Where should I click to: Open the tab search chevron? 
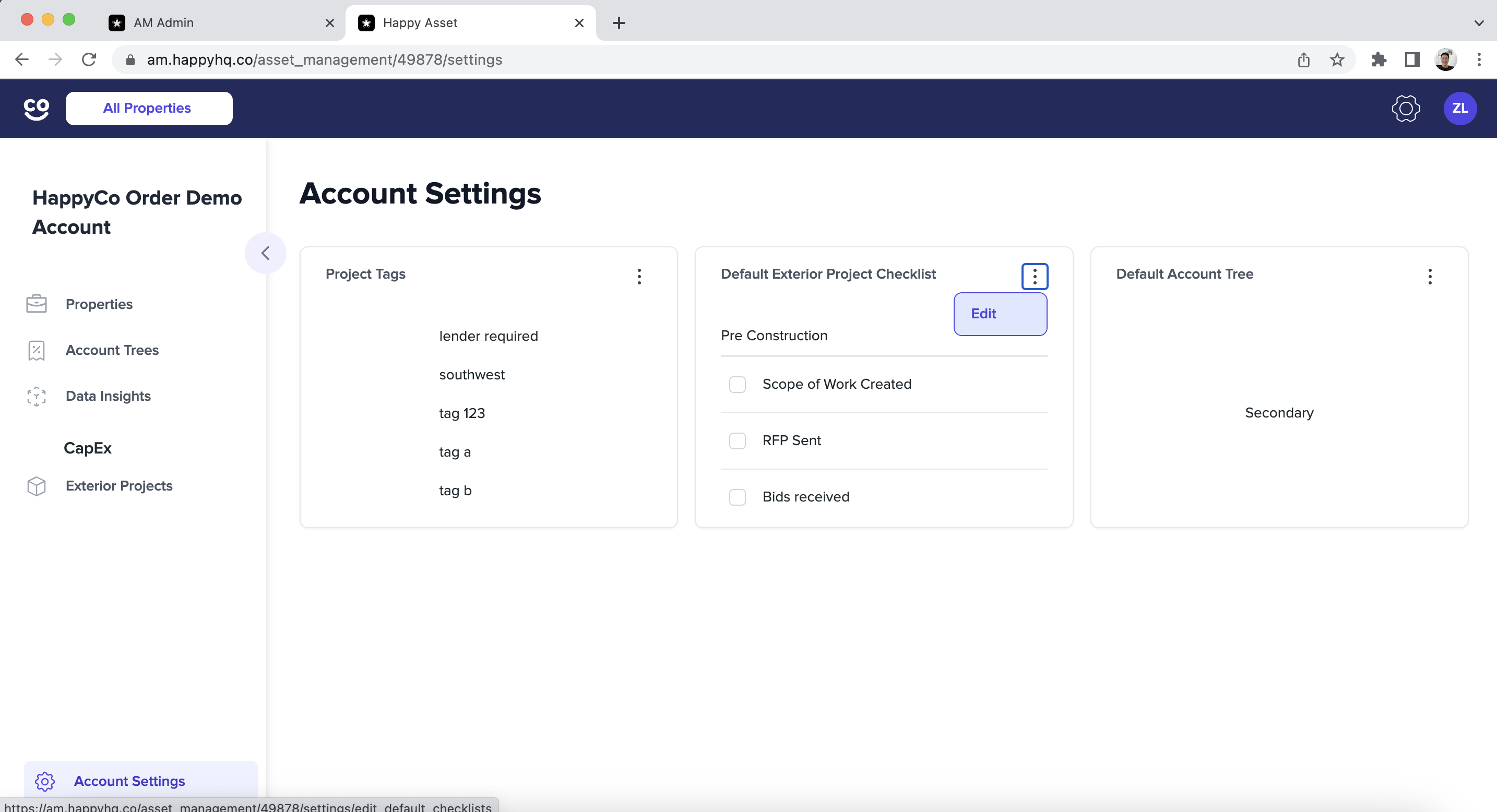[x=1478, y=23]
